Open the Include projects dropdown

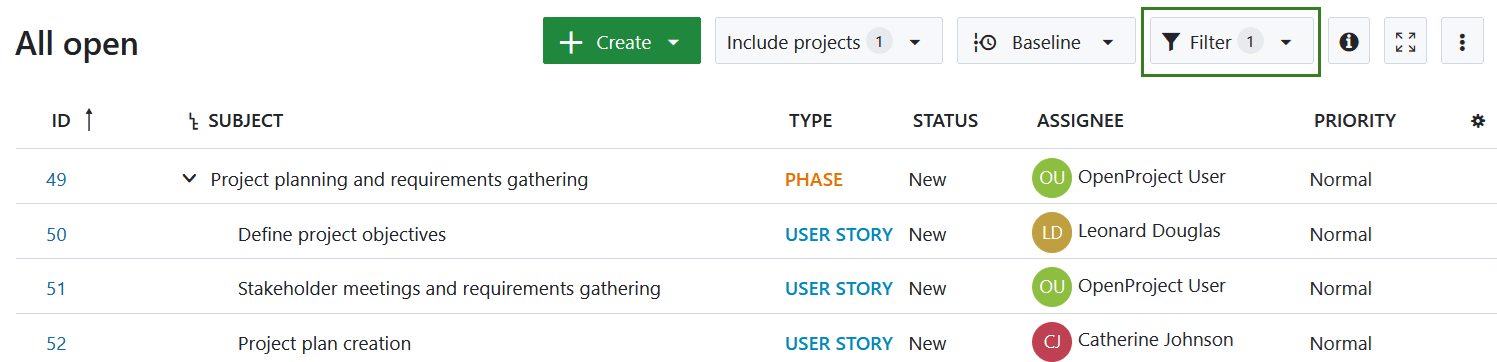tap(828, 41)
